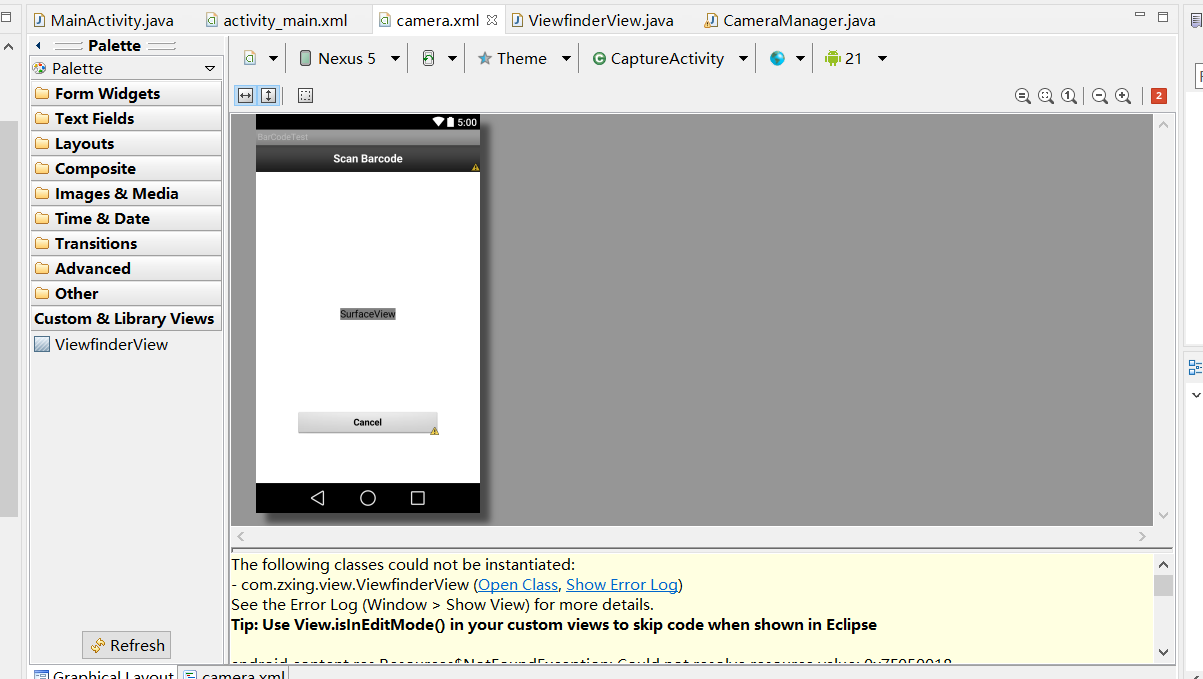
Task: Click the Android API version icon
Action: pos(832,58)
